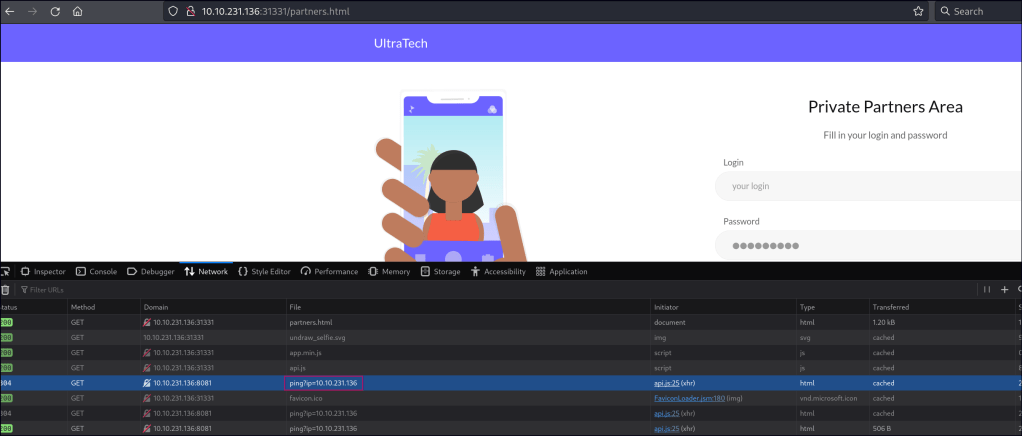Activate the element picker icon in DevTools
Viewport: 1022px width, 436px height.
(6, 271)
